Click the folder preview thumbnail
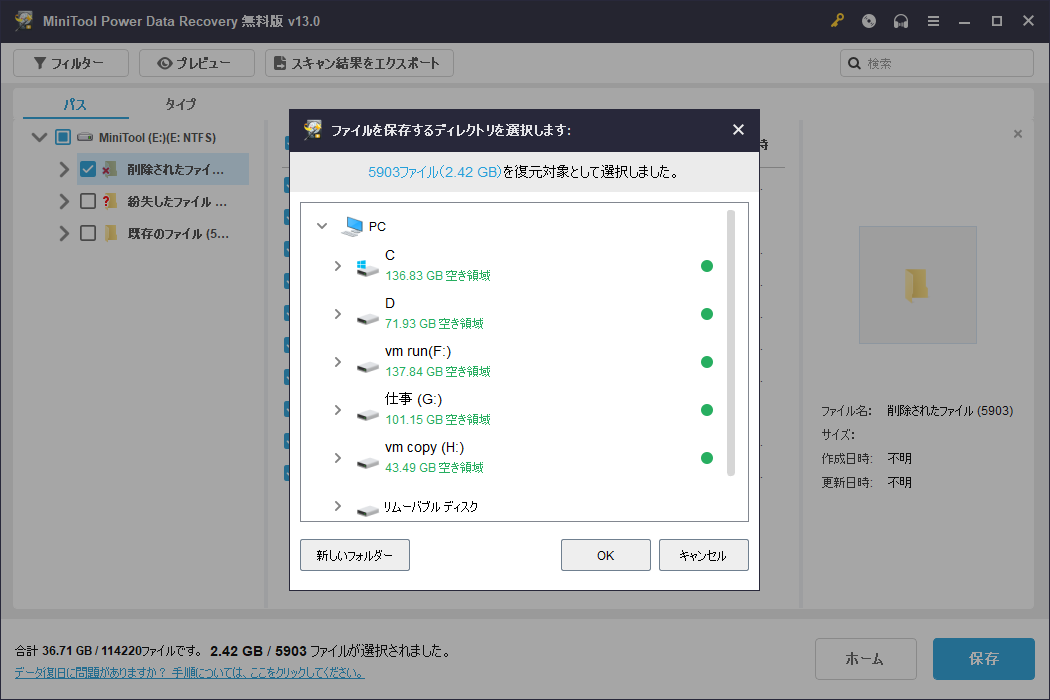Image resolution: width=1050 pixels, height=700 pixels. [x=917, y=285]
